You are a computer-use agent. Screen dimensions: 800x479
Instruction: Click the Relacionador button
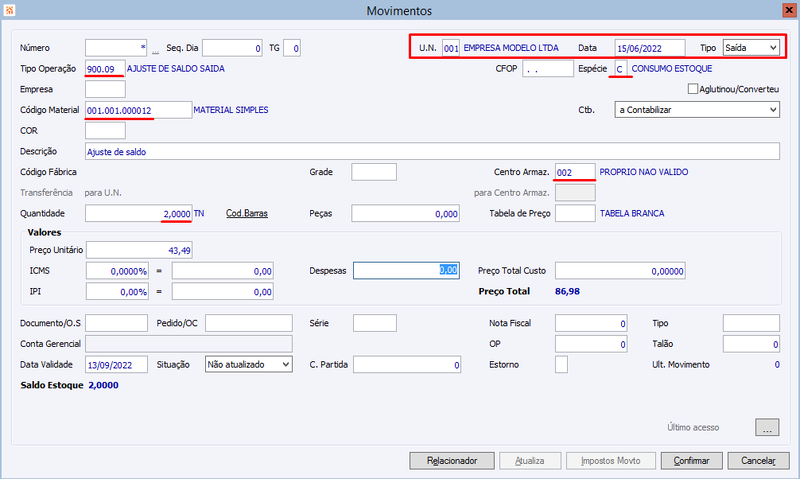pyautogui.click(x=452, y=461)
